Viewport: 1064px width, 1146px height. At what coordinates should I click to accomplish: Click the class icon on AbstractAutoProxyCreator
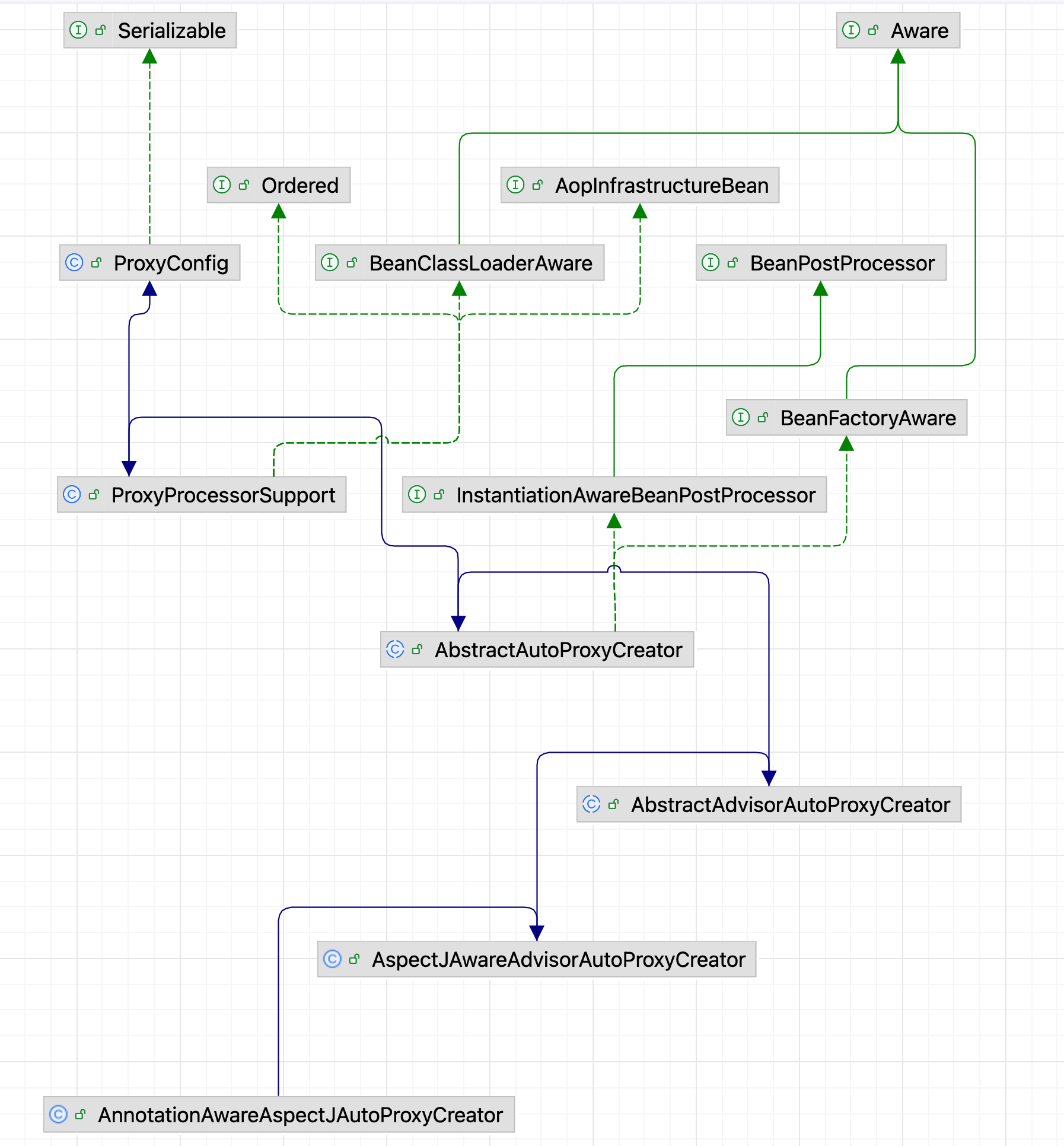point(395,650)
